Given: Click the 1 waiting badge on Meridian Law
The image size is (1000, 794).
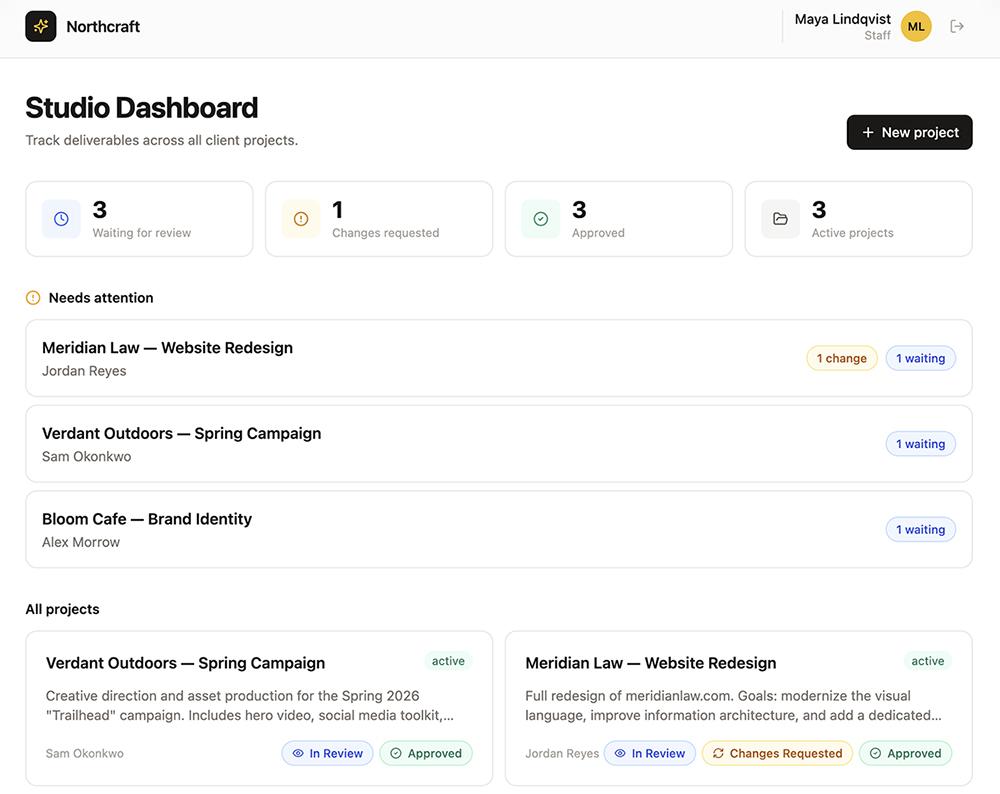Looking at the screenshot, I should click(920, 358).
